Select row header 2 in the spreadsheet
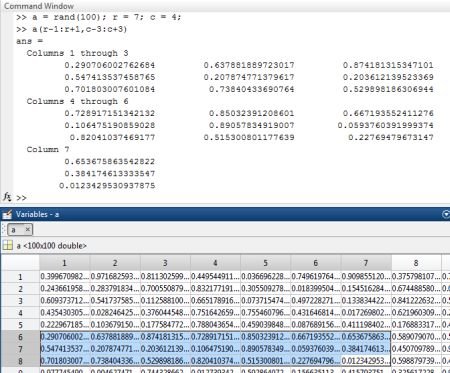 (x=20, y=289)
